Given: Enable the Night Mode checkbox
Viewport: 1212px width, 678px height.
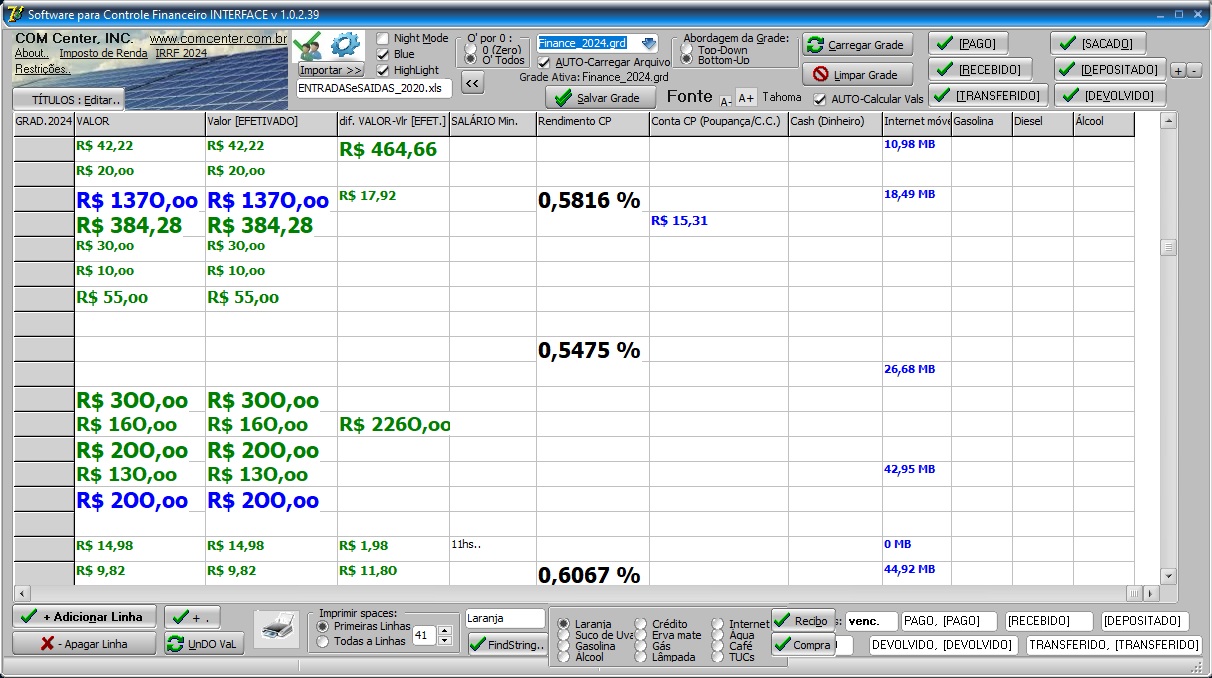Looking at the screenshot, I should (x=383, y=39).
